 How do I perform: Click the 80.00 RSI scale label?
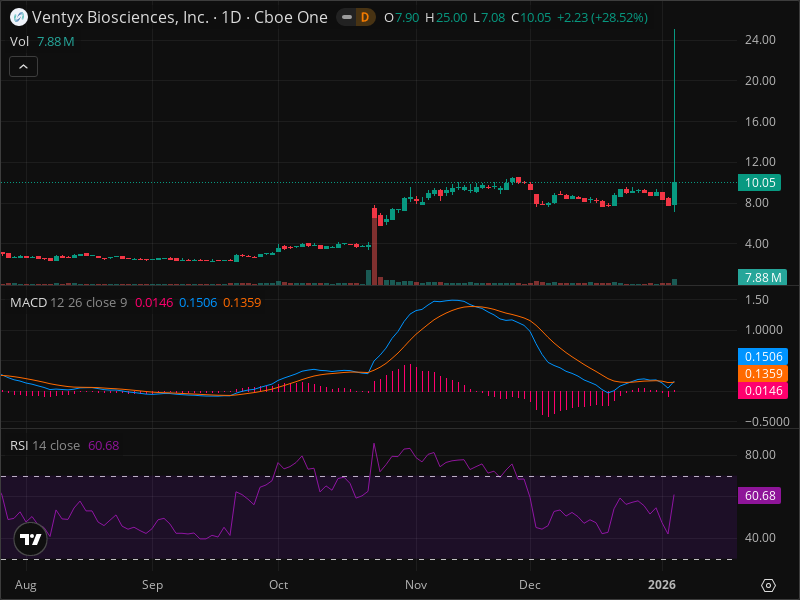760,455
